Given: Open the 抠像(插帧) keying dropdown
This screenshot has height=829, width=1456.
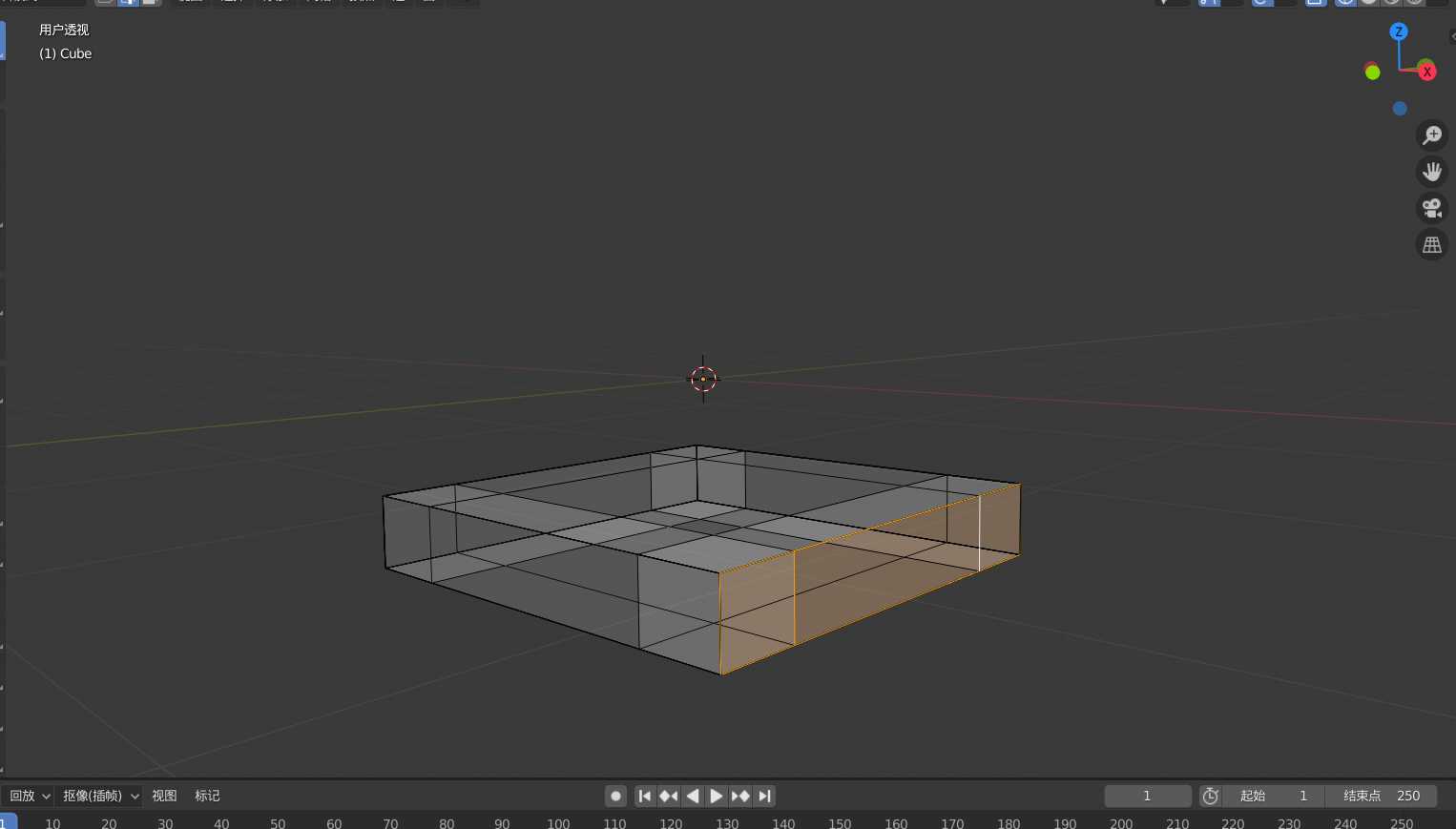Looking at the screenshot, I should (x=100, y=796).
